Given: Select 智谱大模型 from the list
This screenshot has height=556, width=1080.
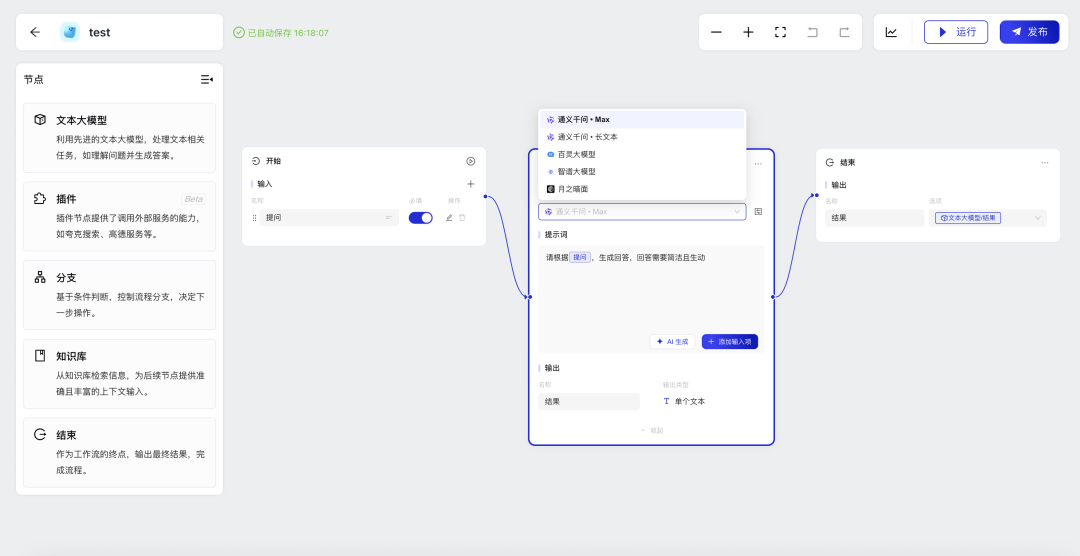Looking at the screenshot, I should pos(642,172).
